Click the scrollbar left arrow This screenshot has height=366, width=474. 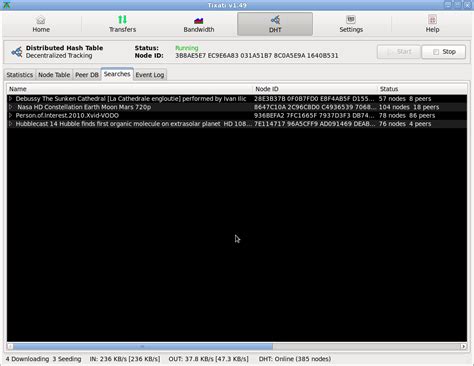click(10, 347)
